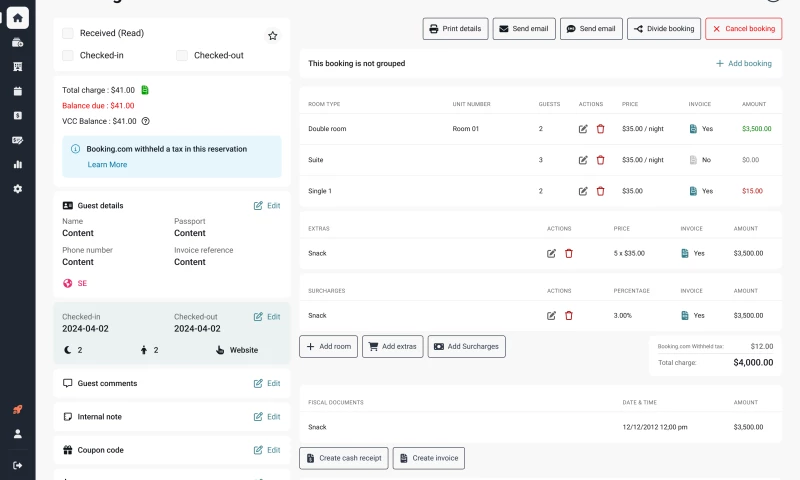Click invoice icon in Suite row
Viewport: 800px width, 480px height.
coord(693,160)
